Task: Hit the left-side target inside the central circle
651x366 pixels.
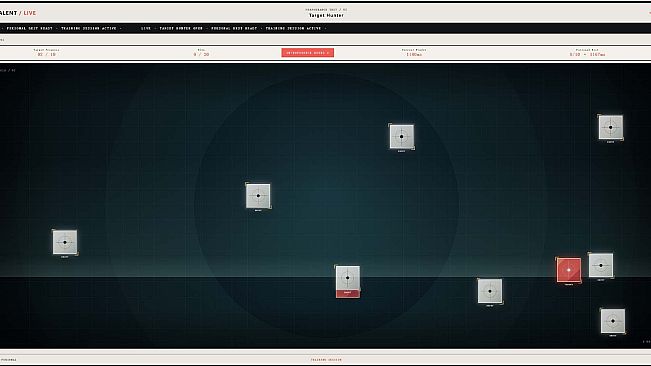Action: [x=258, y=196]
